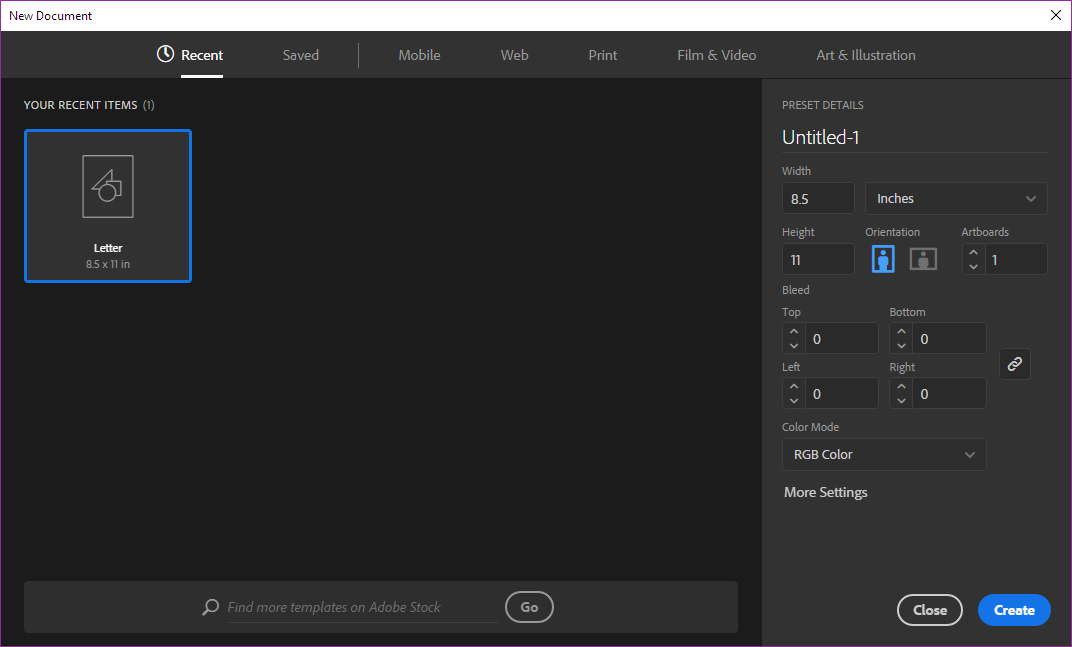Increase Artboards count with up arrow
The width and height of the screenshot is (1072, 647).
coord(973,253)
